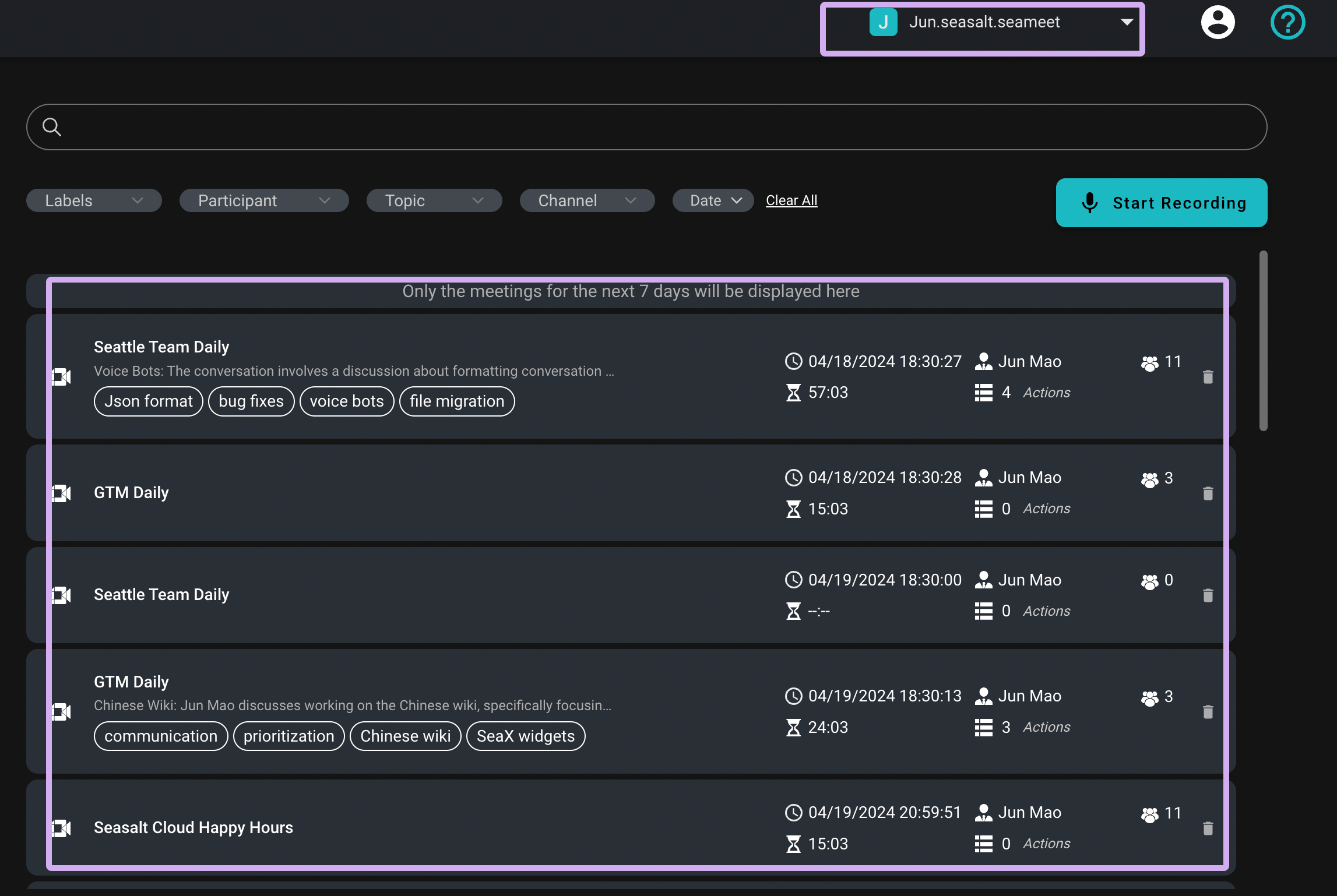Click the actions list icon on Seattle Team Daily 04/18
The width and height of the screenshot is (1337, 896).
click(x=984, y=391)
